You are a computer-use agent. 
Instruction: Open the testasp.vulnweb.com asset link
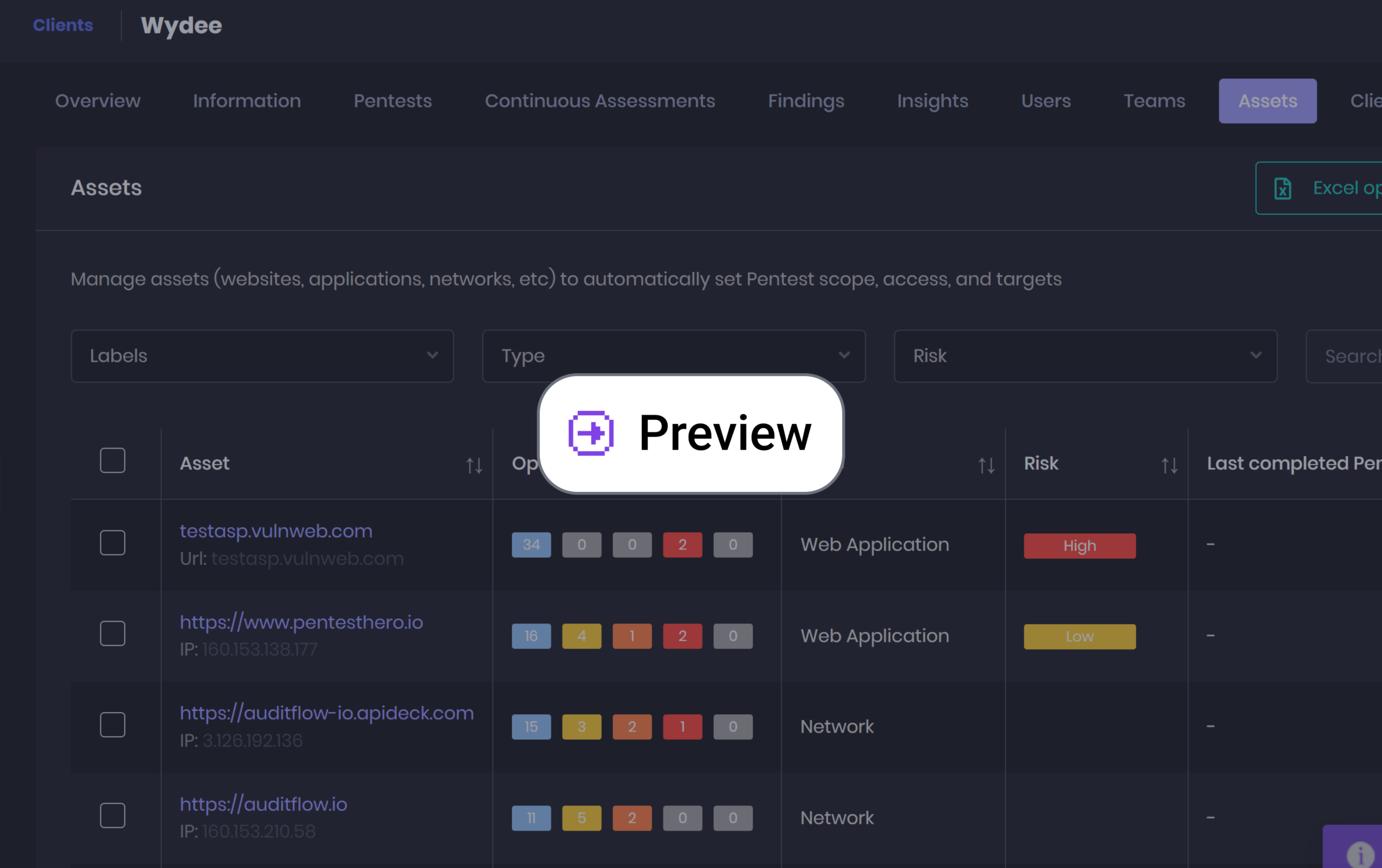(276, 531)
